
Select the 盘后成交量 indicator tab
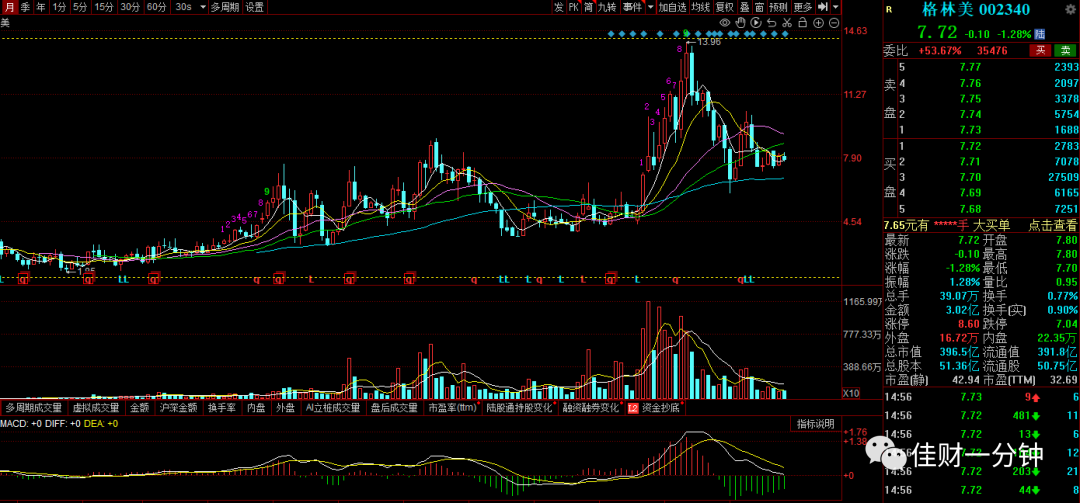tap(394, 407)
